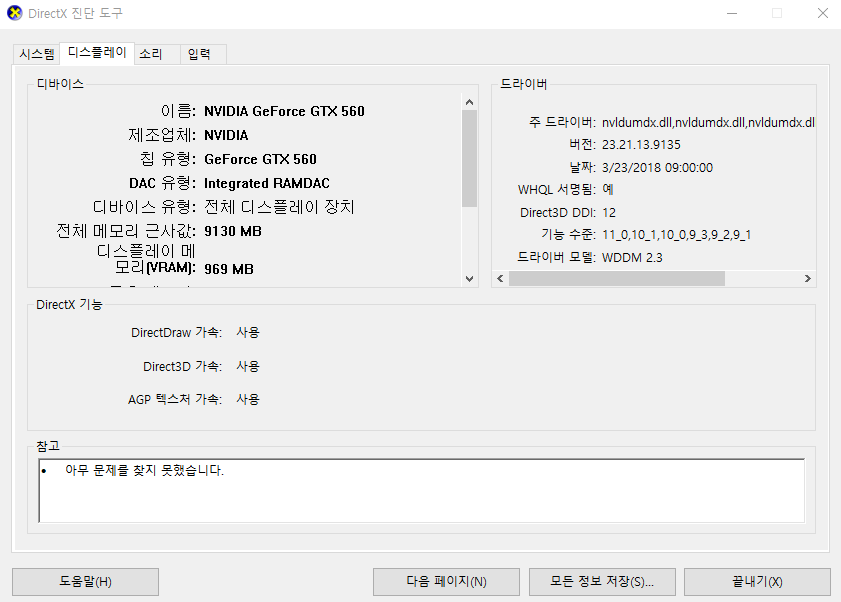Click the device panel vertical scrollbar thumb
841x602 pixels.
click(x=469, y=158)
